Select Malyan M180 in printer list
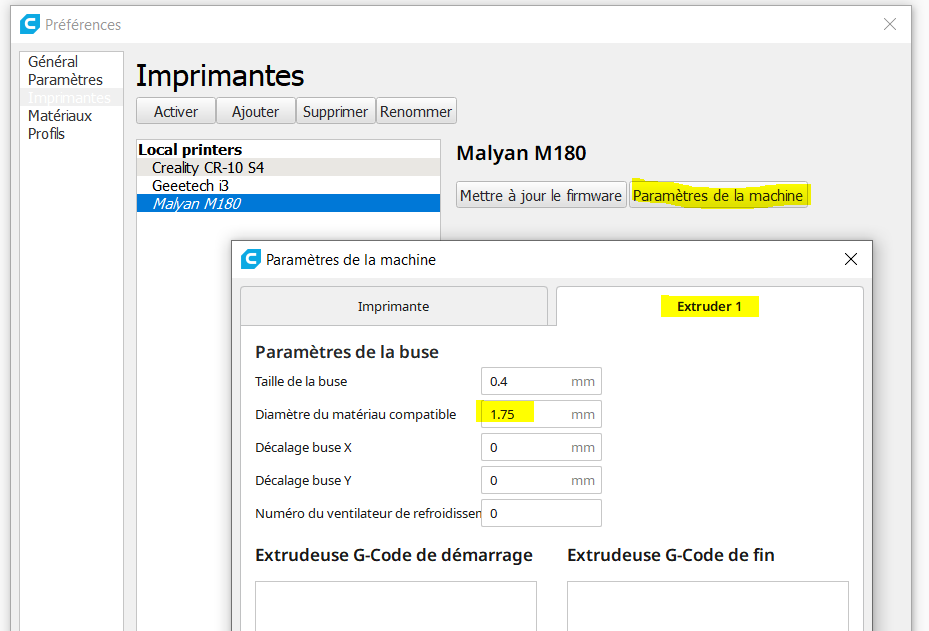 pyautogui.click(x=289, y=203)
